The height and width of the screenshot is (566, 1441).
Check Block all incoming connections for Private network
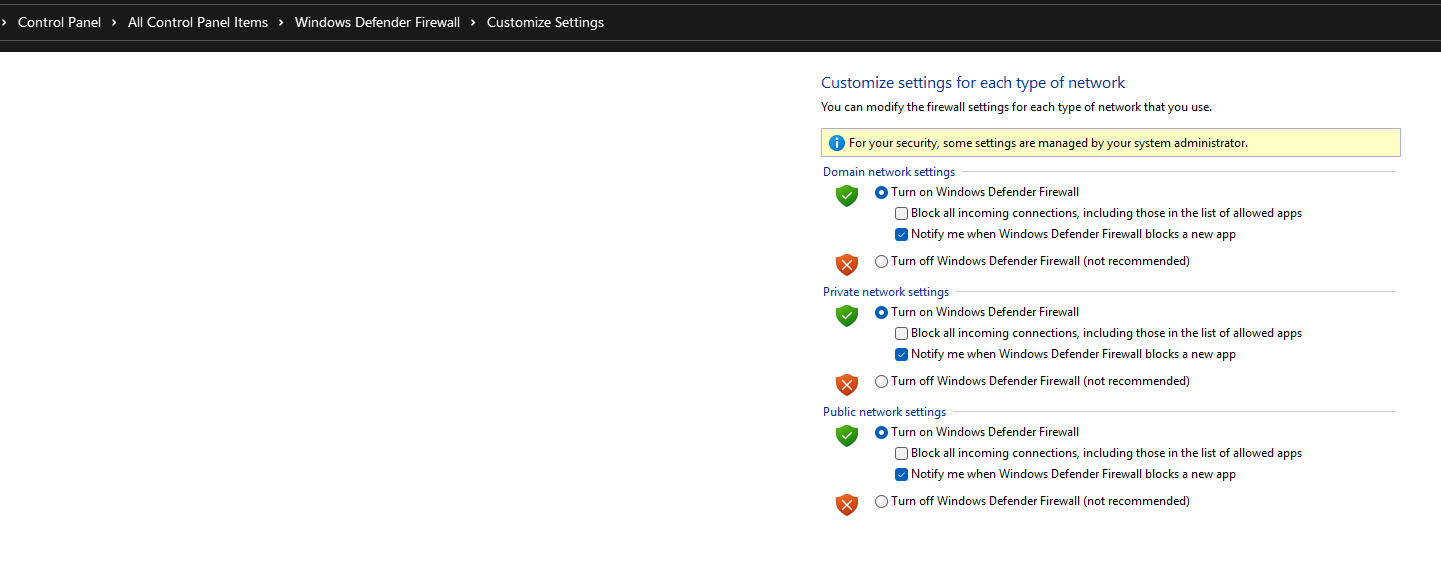(902, 333)
